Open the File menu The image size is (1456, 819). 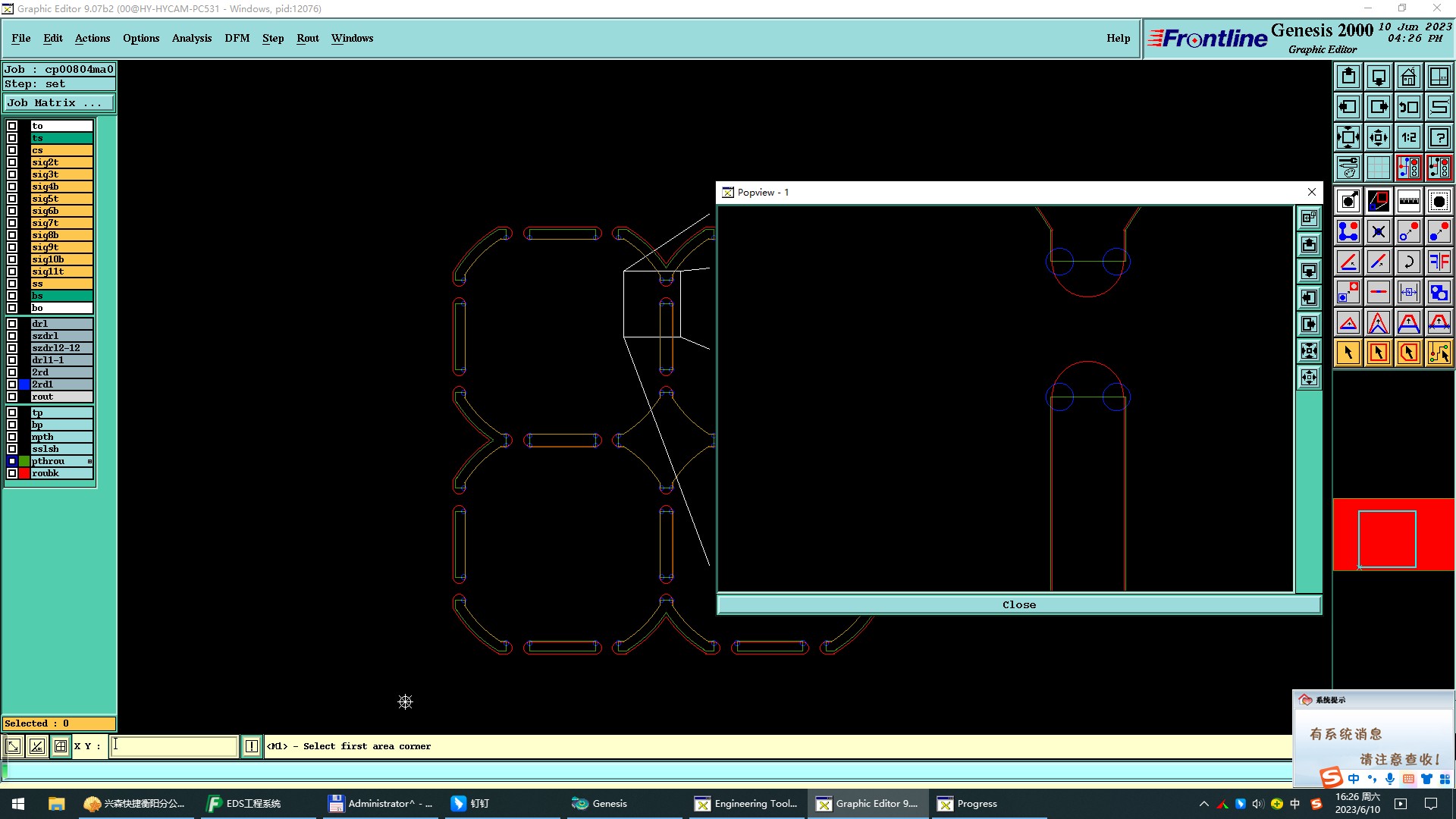click(21, 39)
